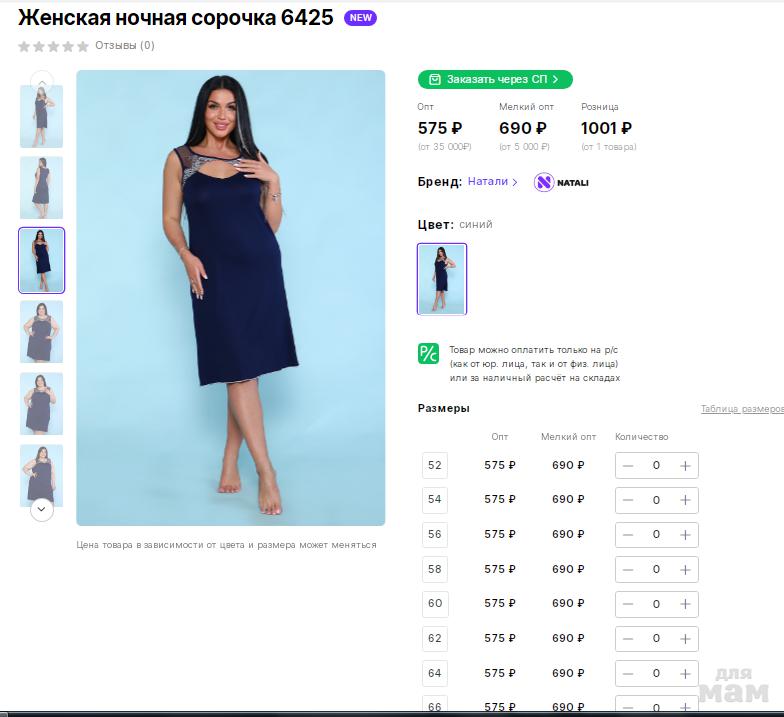Screen dimensions: 784x717
Task: Open the Таблица размеров link
Action: (742, 409)
